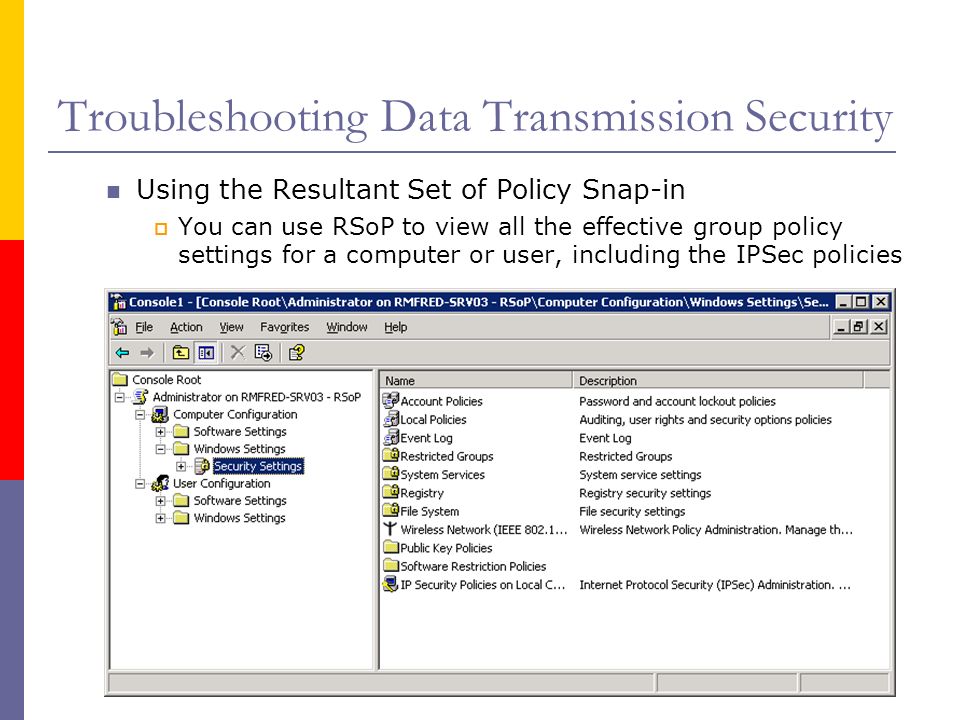Viewport: 960px width, 720px height.
Task: Click 'Restricted Groups' name text
Action: [447, 456]
